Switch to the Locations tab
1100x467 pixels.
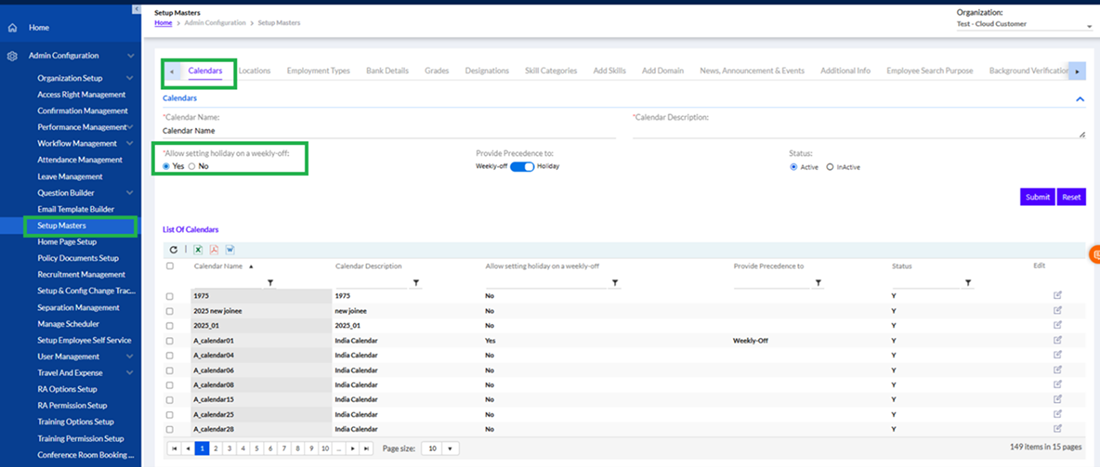[254, 71]
